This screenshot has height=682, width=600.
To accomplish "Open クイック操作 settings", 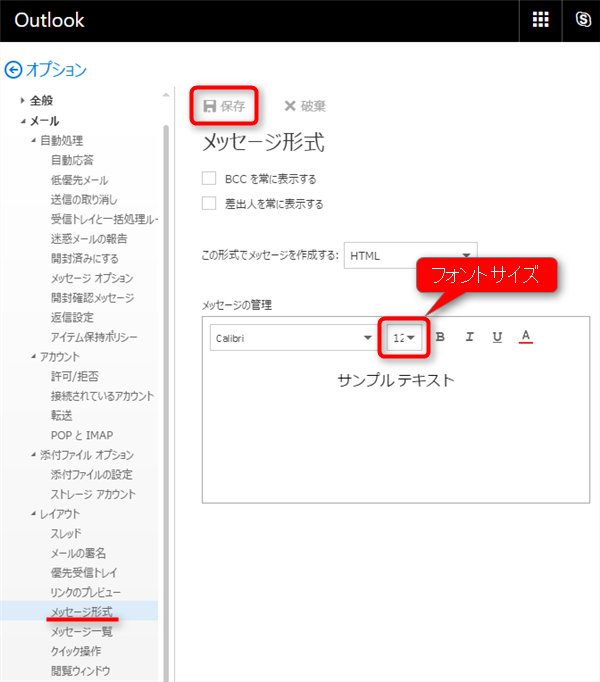I will coord(76,651).
